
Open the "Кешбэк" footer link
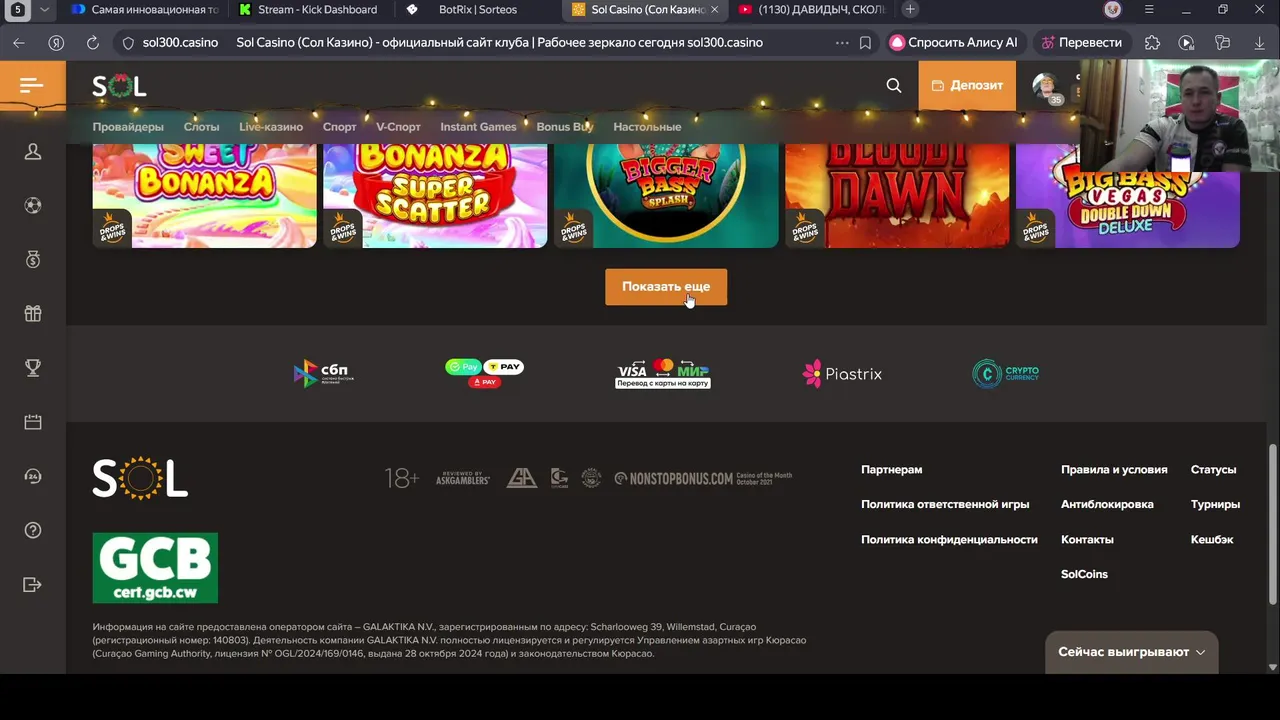pyautogui.click(x=1212, y=539)
